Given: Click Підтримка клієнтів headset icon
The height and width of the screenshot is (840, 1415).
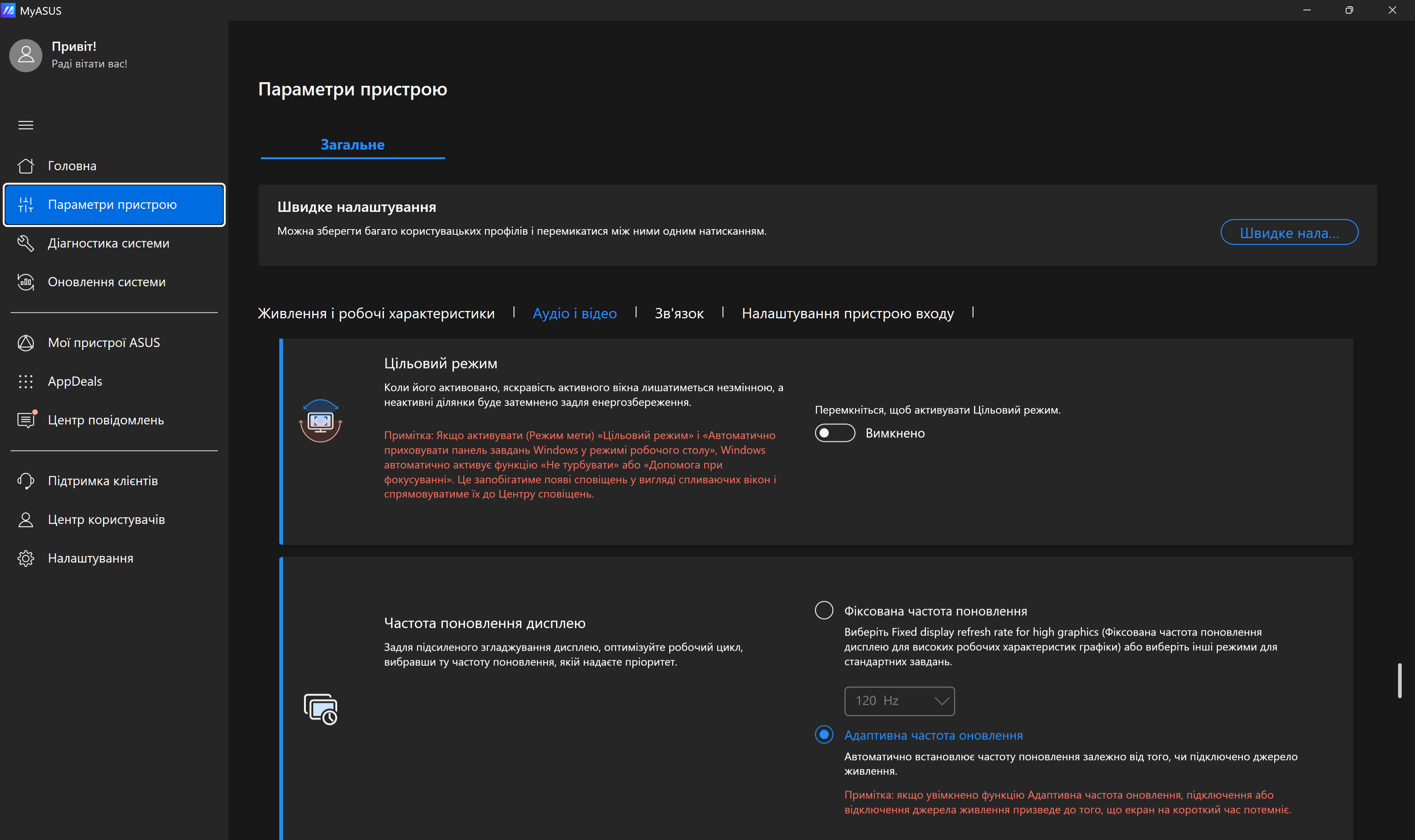Looking at the screenshot, I should [x=25, y=480].
